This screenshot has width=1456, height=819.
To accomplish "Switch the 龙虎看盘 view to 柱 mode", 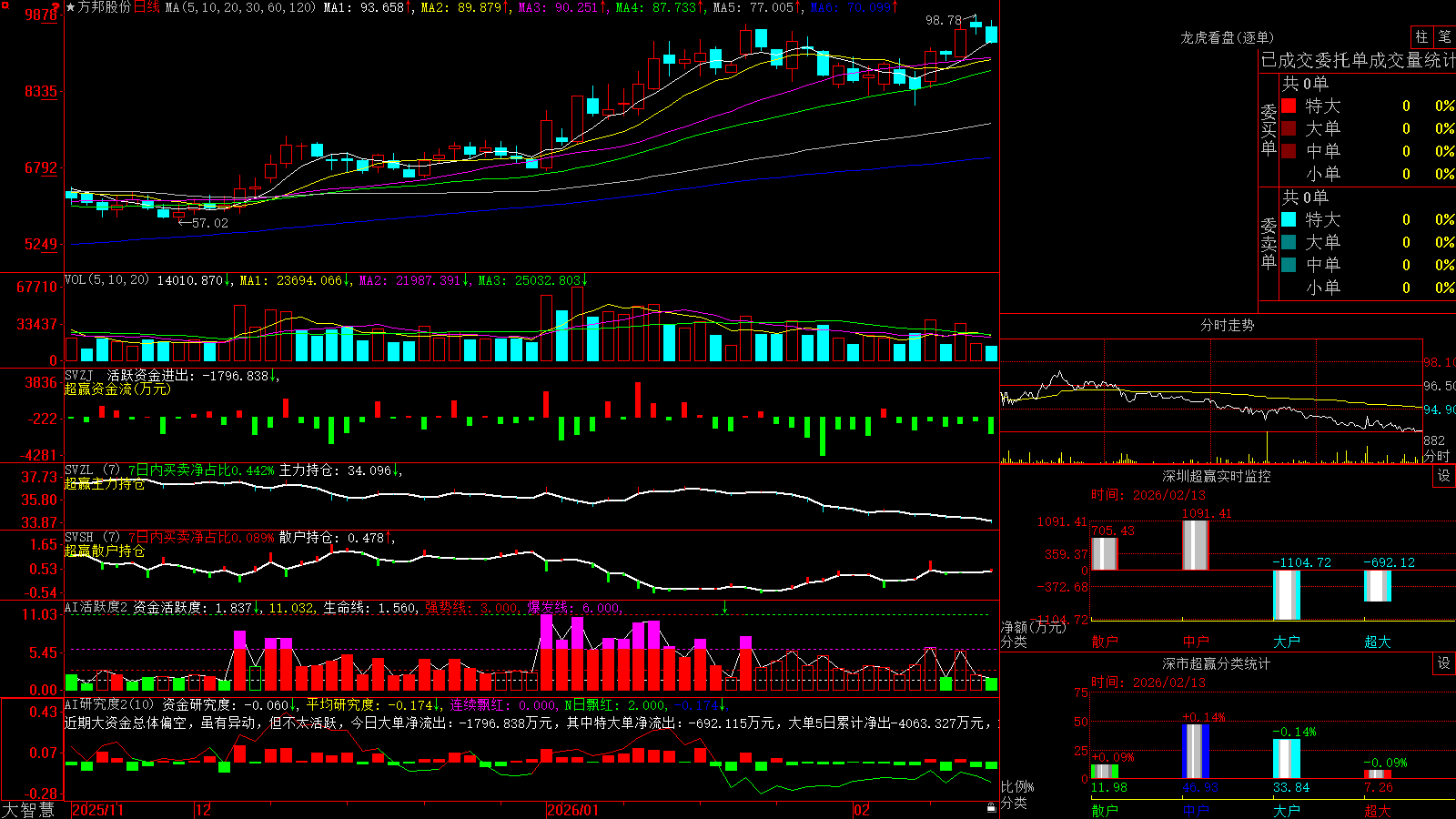I will tap(1421, 36).
